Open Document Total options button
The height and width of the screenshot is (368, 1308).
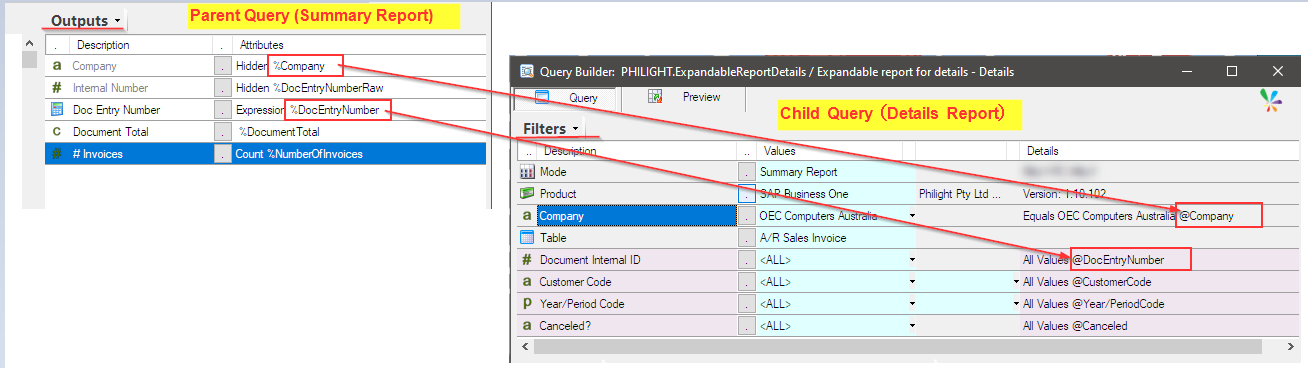[222, 132]
